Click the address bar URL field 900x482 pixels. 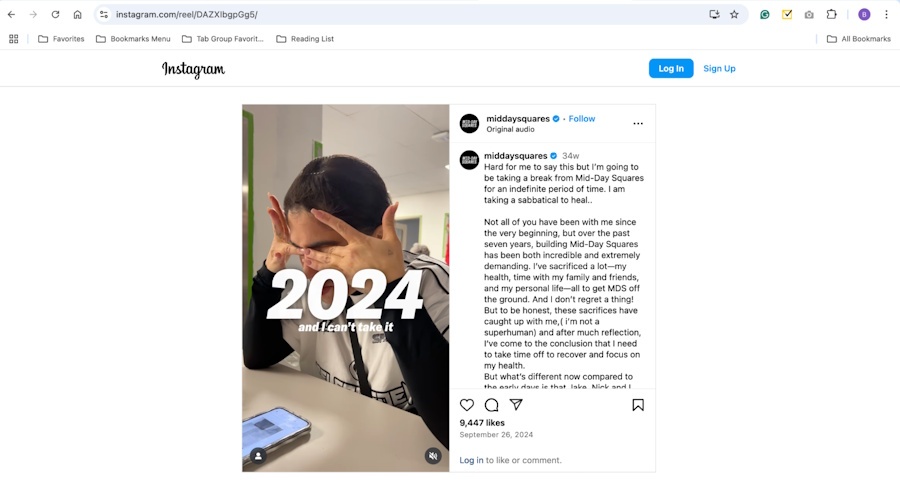pyautogui.click(x=402, y=14)
